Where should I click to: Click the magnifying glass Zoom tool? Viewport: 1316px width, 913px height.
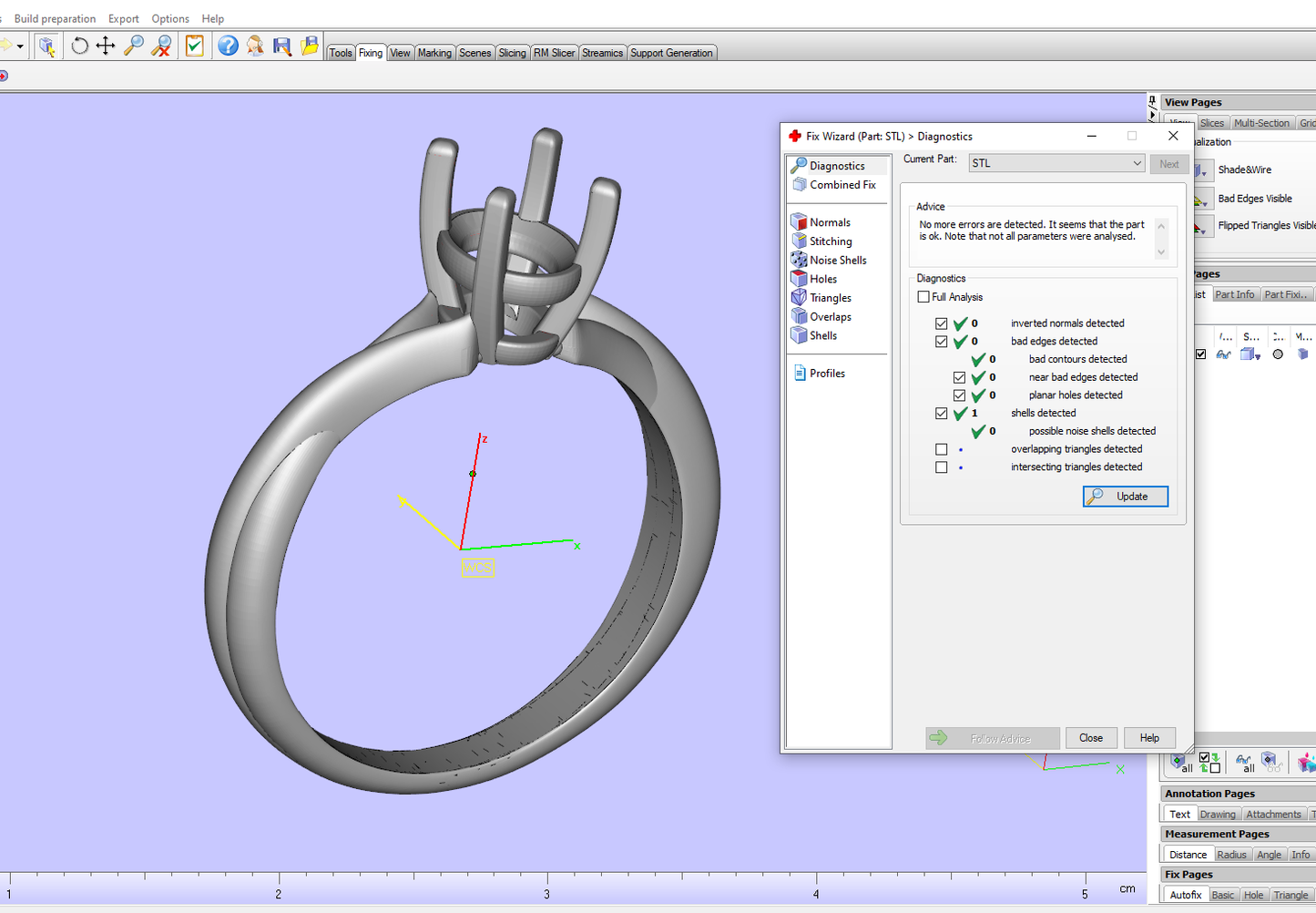coord(134,46)
